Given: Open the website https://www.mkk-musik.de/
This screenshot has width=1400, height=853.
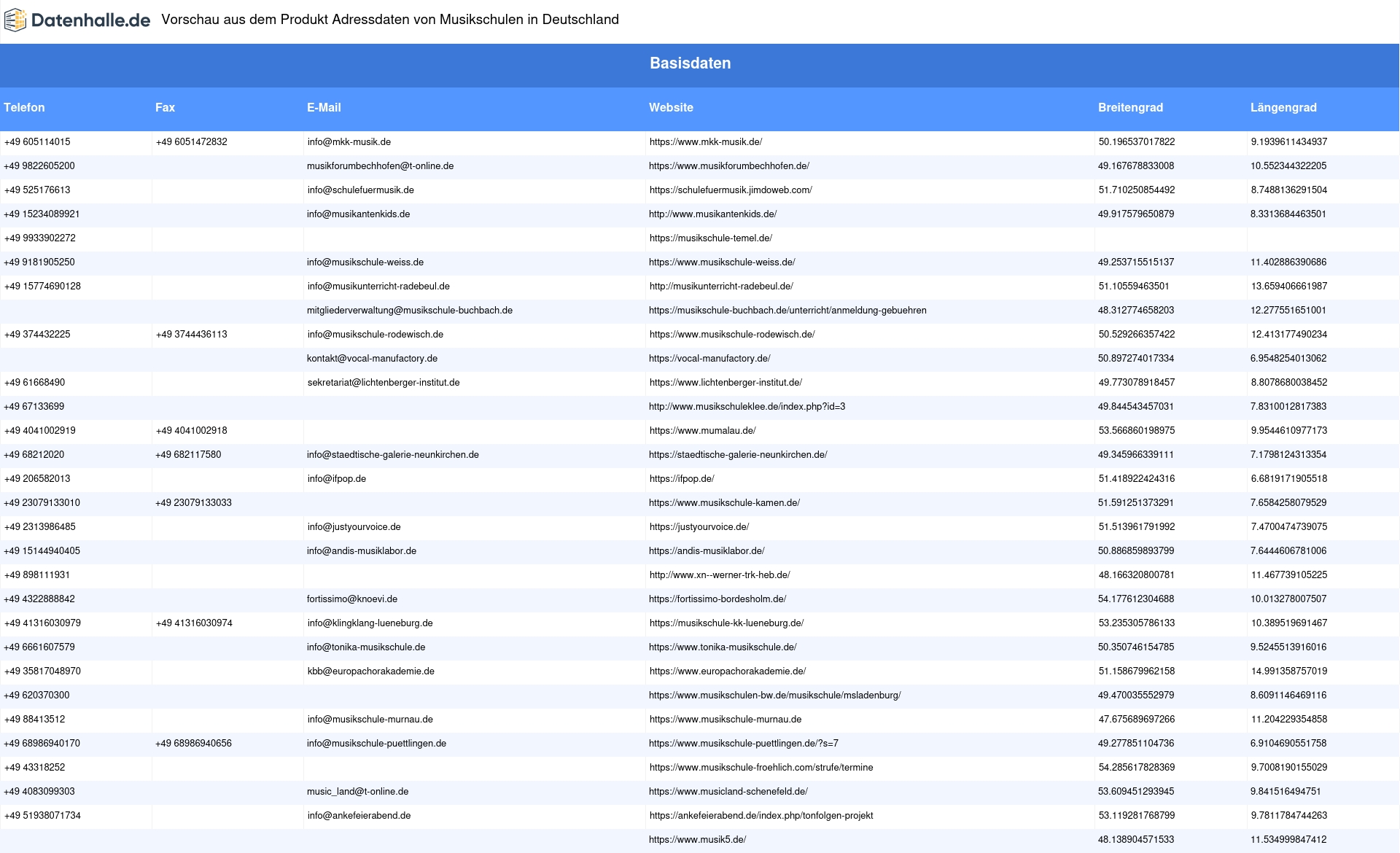Looking at the screenshot, I should coord(706,142).
